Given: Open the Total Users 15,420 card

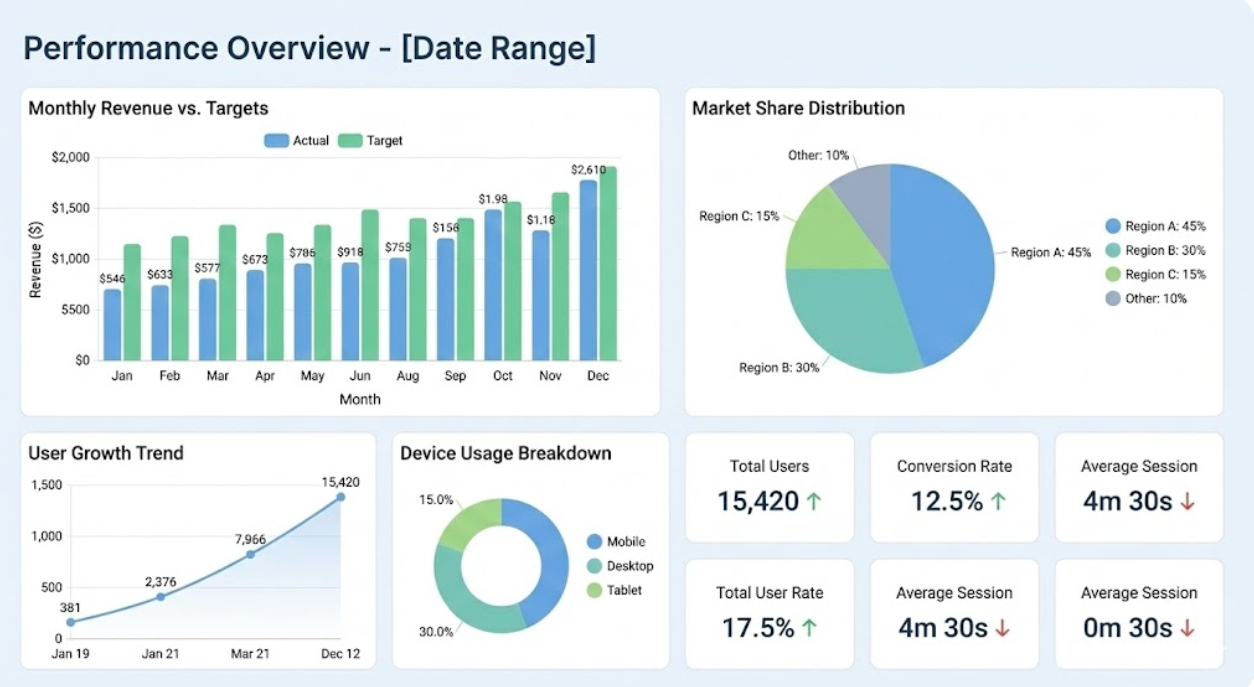Looking at the screenshot, I should (769, 487).
